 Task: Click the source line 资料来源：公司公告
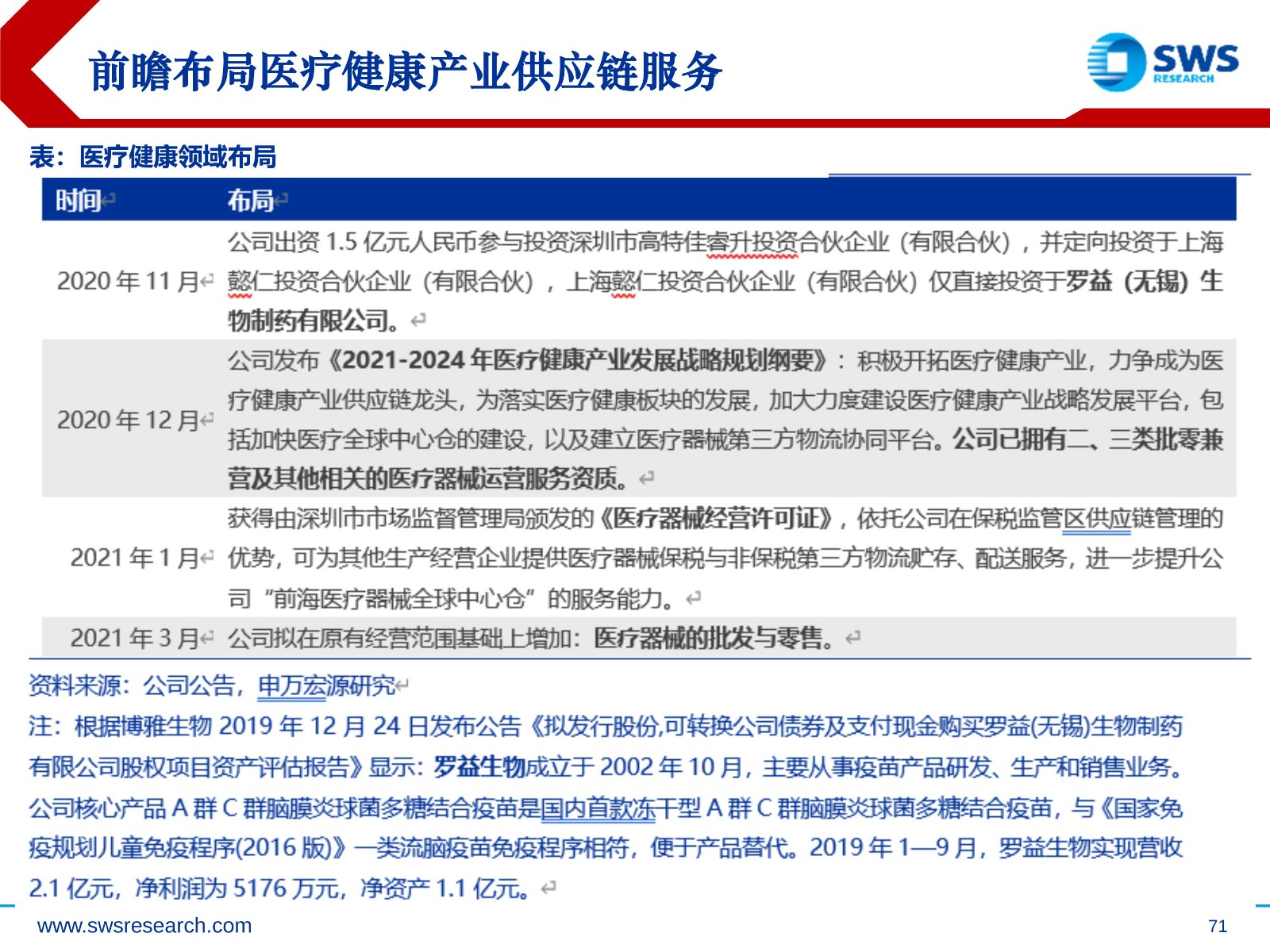point(132,685)
